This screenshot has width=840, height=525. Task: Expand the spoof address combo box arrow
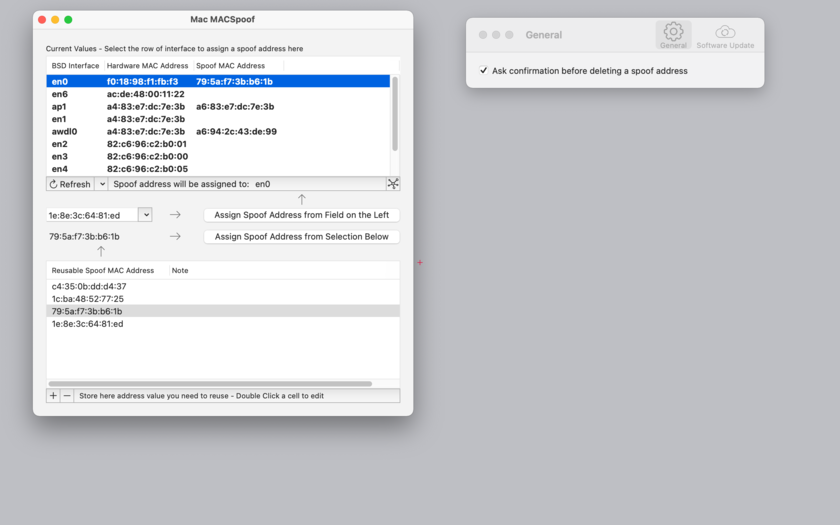coord(145,215)
